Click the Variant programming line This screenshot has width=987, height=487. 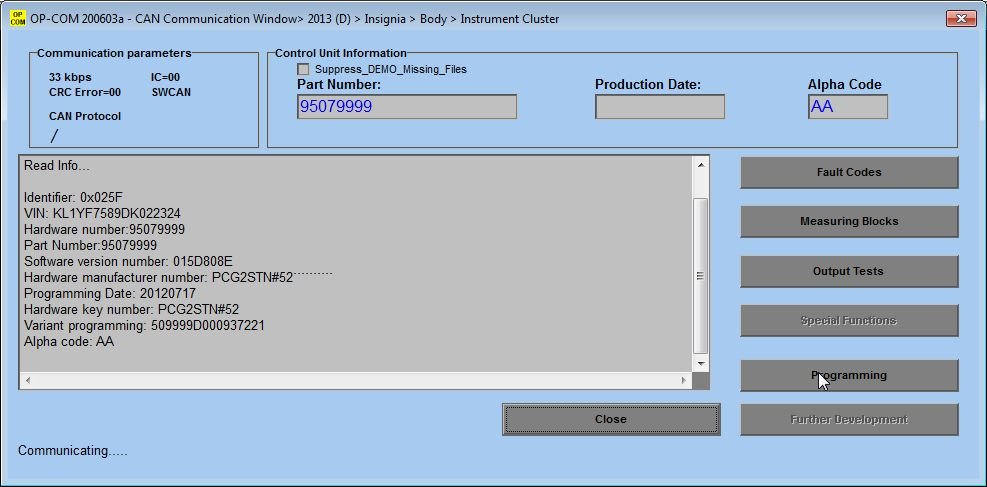pos(144,326)
